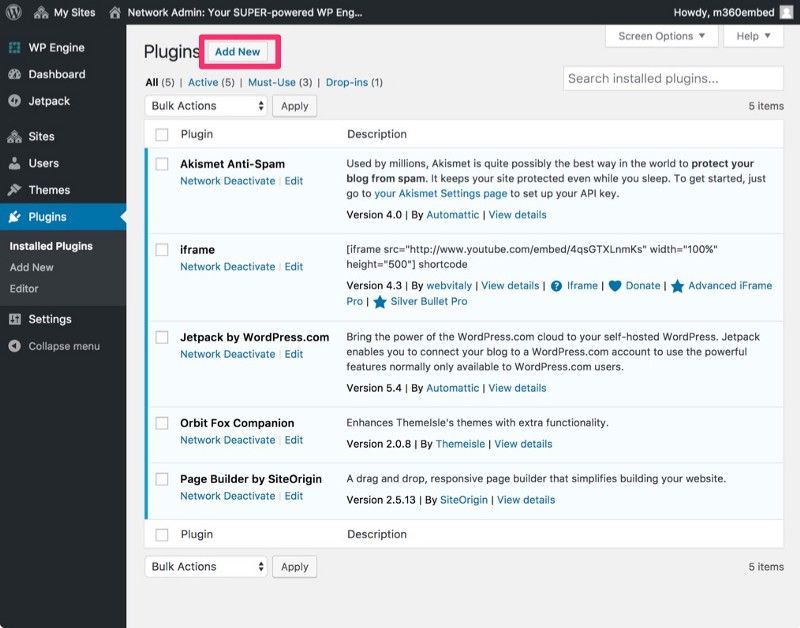Click the Jetpack sidebar icon
This screenshot has width=800, height=628.
coord(15,101)
